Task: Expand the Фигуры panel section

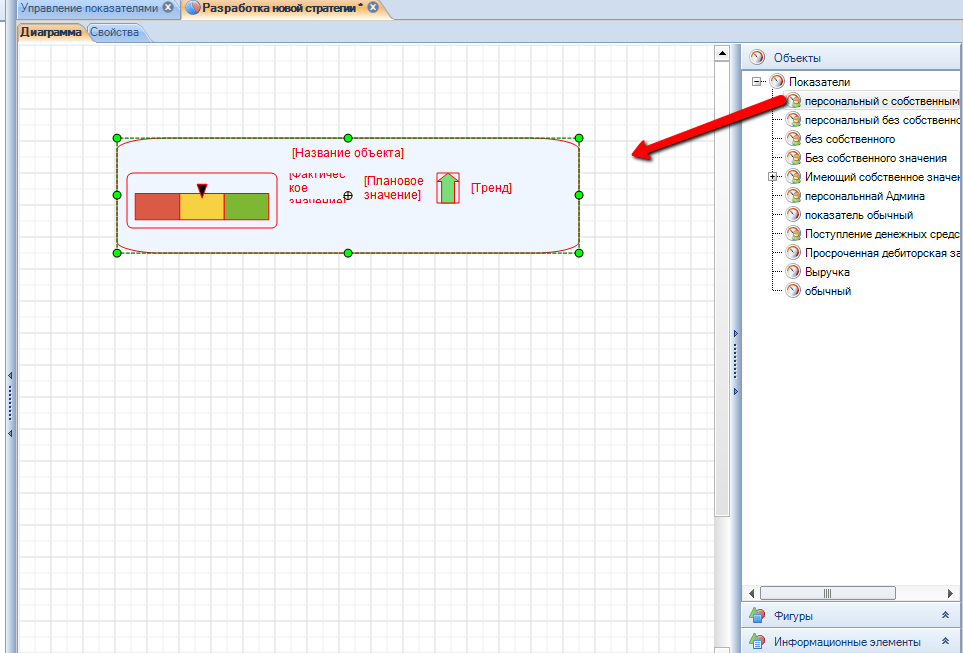Action: click(945, 616)
